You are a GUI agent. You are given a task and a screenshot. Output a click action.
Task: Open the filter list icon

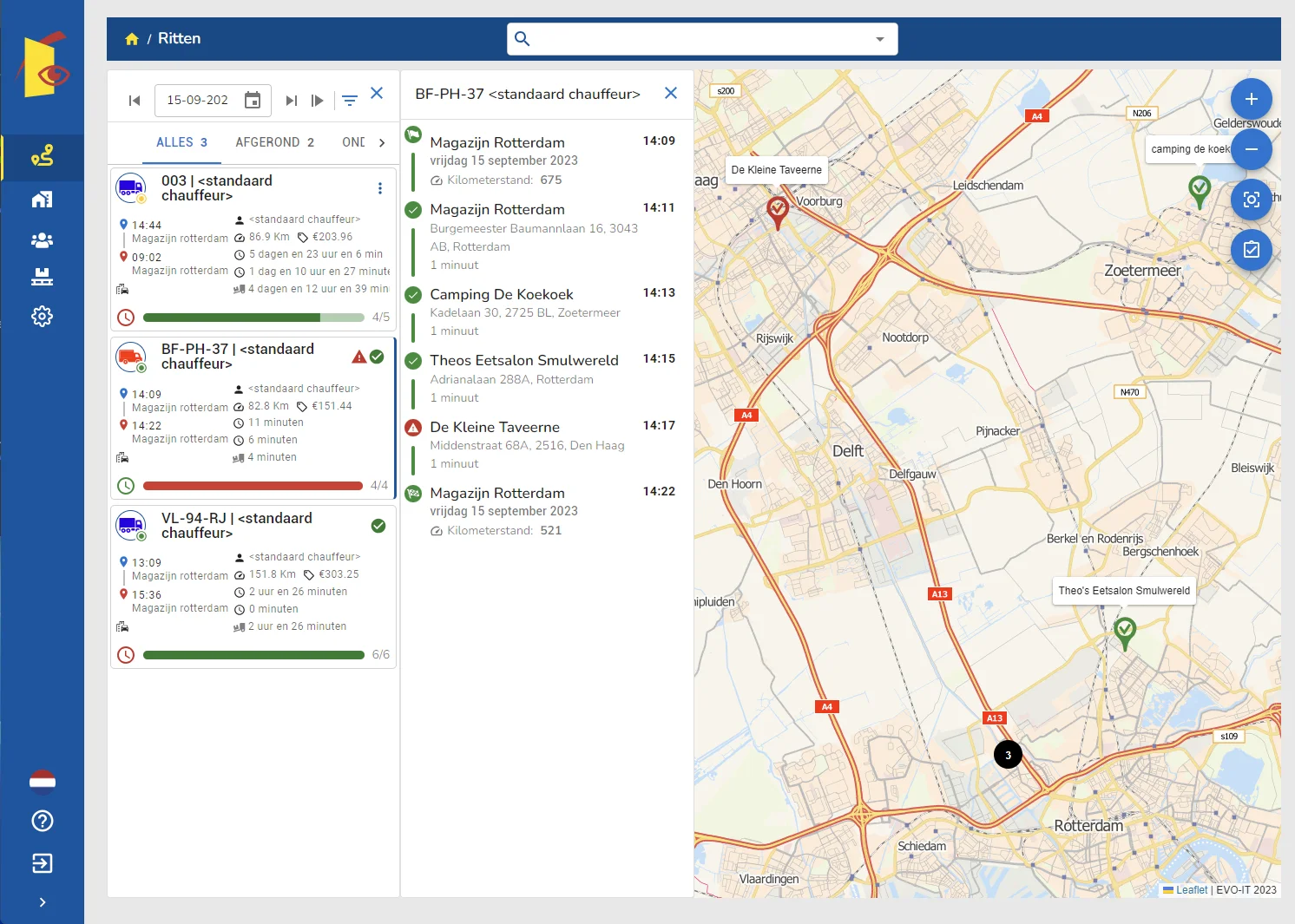(x=349, y=101)
